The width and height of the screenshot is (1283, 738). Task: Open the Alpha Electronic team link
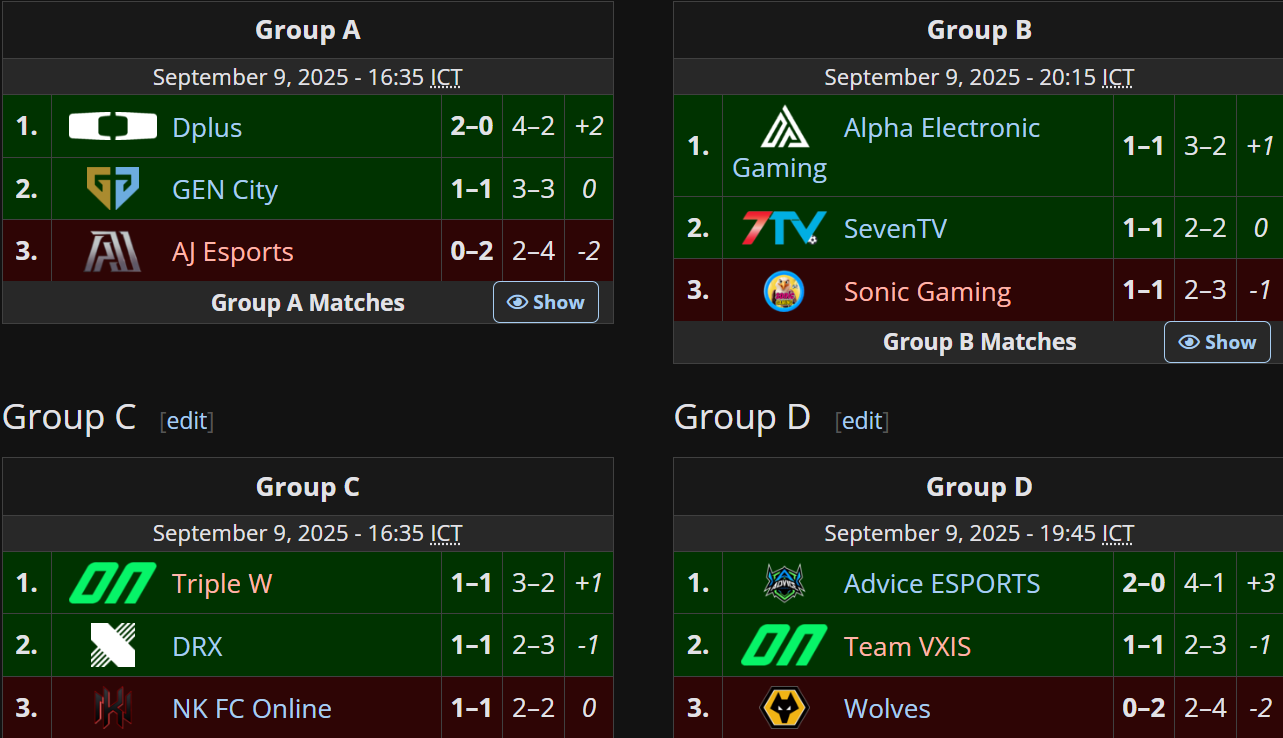(941, 128)
